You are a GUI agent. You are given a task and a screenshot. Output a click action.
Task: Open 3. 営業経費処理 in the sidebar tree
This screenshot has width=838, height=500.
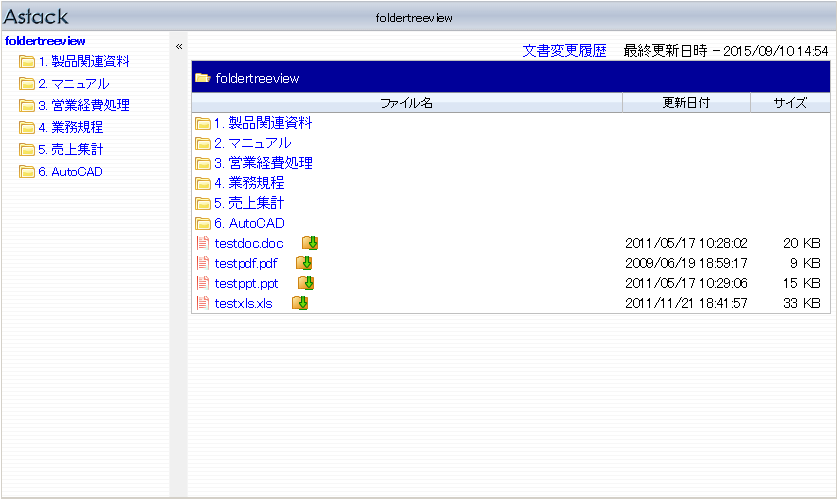click(84, 106)
